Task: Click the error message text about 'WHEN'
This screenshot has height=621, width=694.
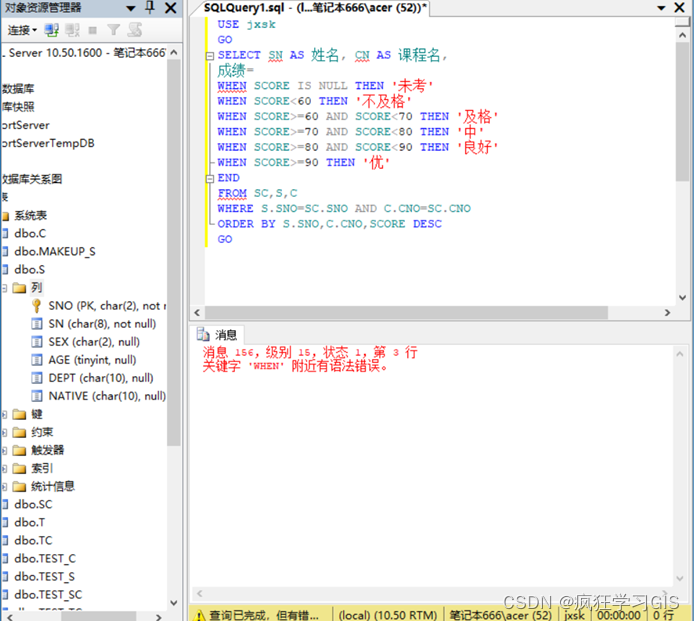Action: point(296,366)
